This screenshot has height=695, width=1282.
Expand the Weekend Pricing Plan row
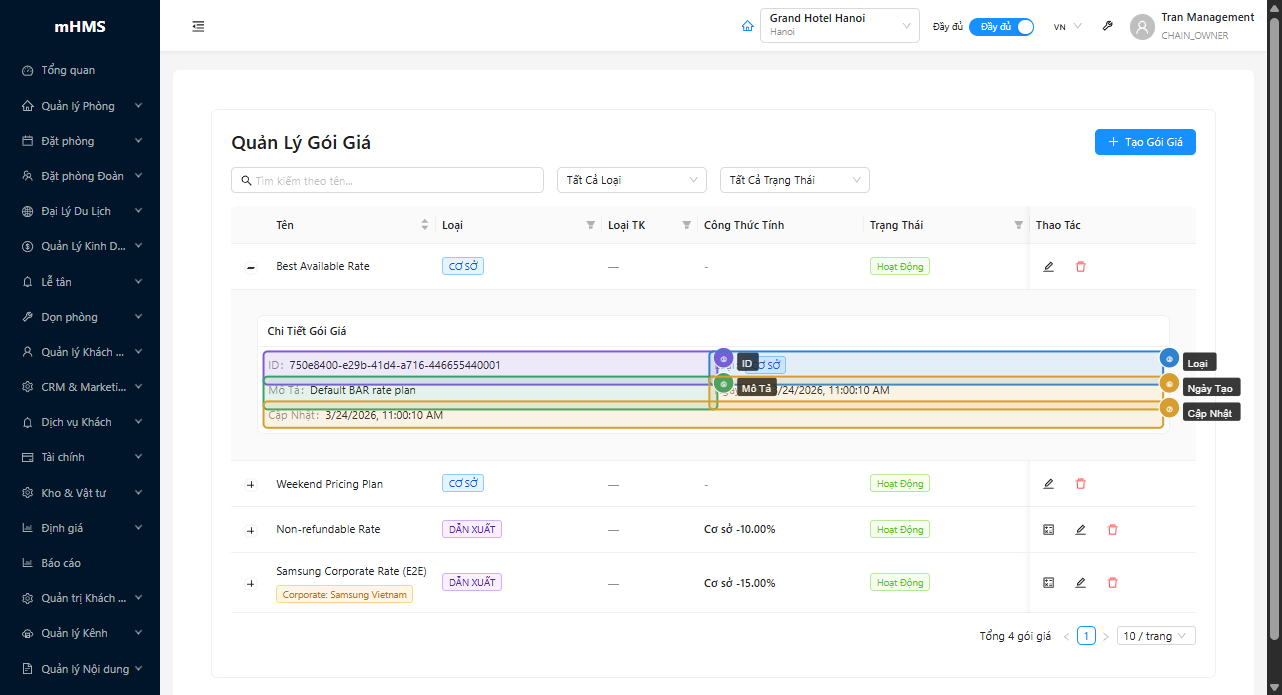[251, 485]
